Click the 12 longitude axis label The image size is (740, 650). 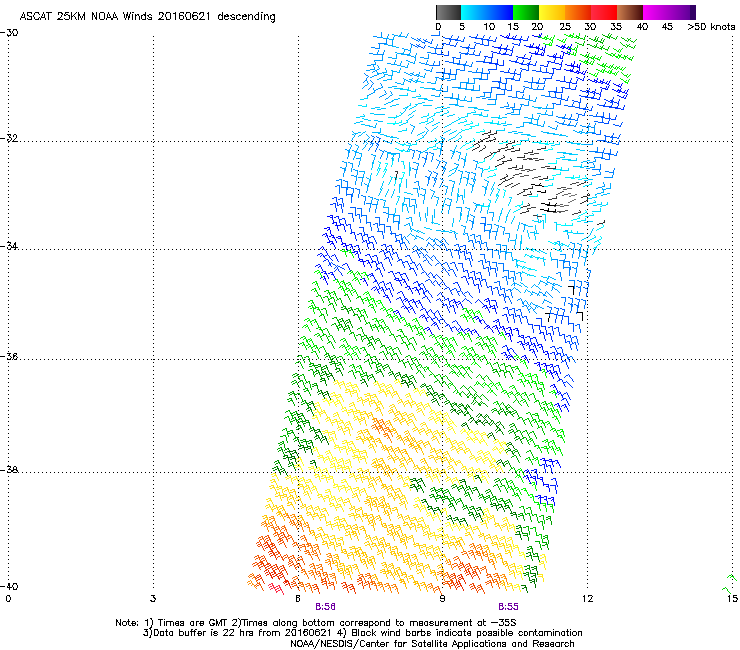pyautogui.click(x=587, y=599)
